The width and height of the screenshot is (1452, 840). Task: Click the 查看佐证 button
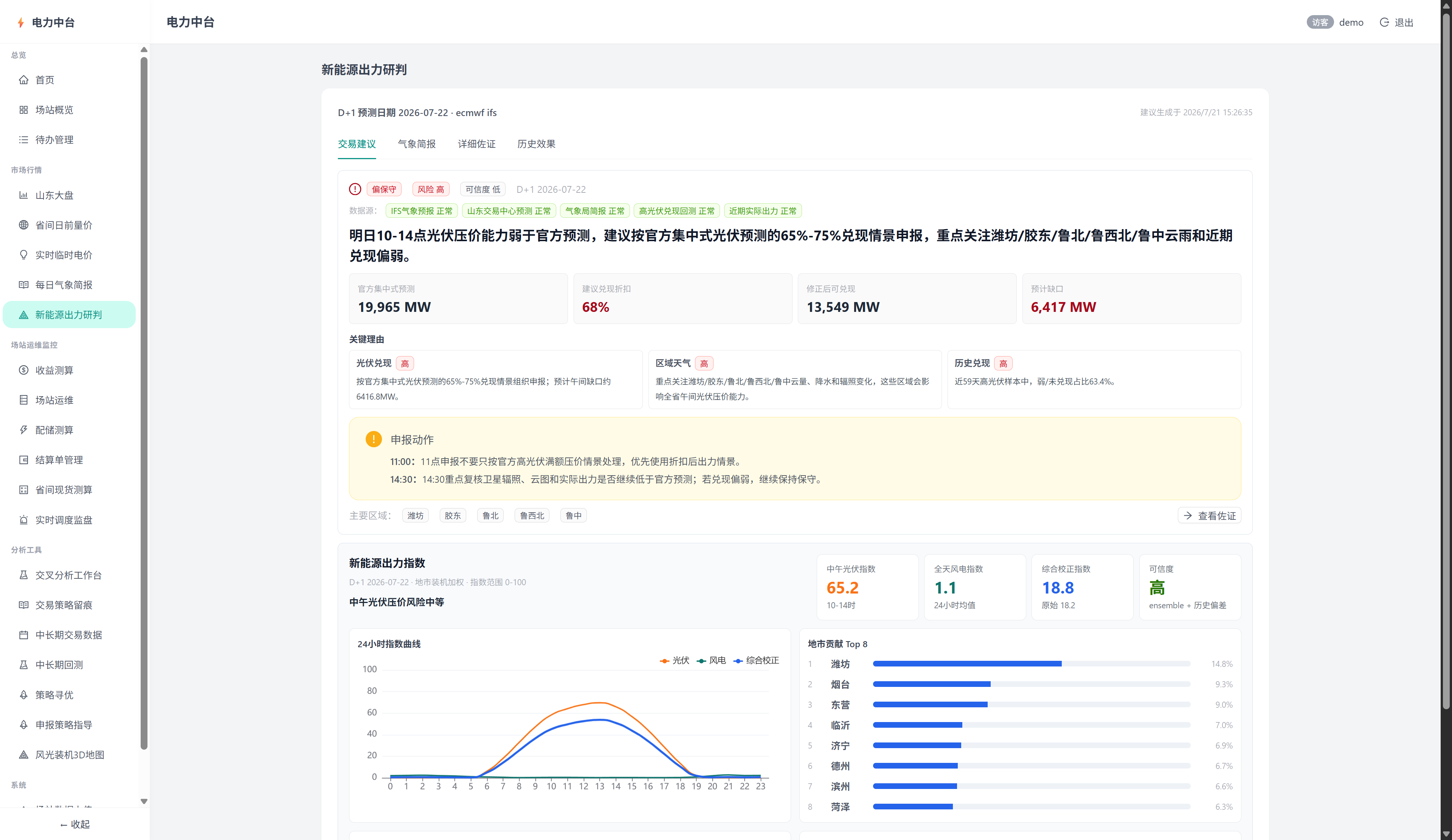pyautogui.click(x=1209, y=516)
